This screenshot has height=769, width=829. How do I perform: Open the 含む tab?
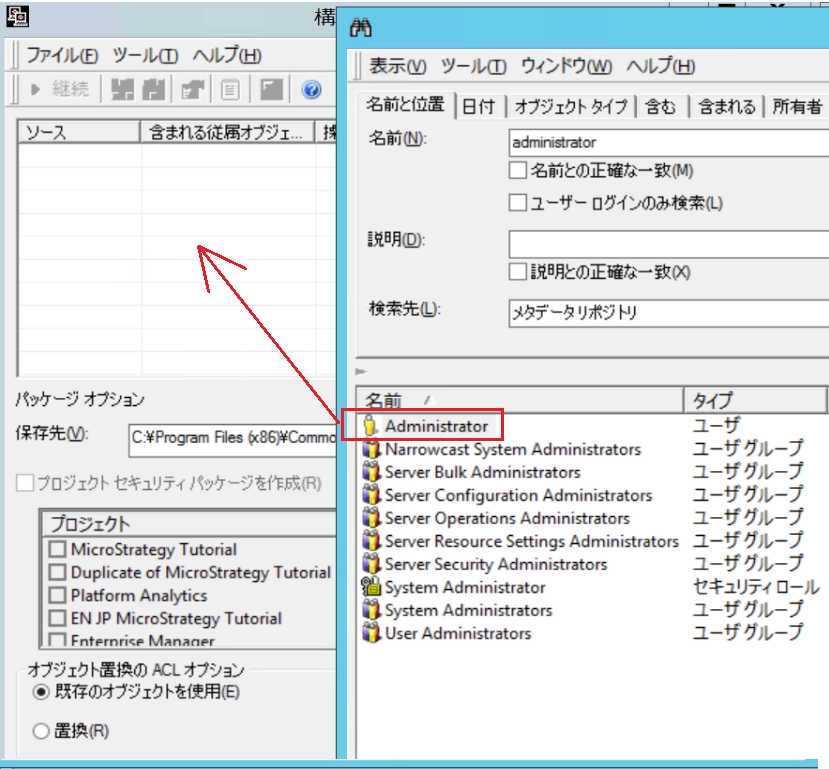pos(660,107)
